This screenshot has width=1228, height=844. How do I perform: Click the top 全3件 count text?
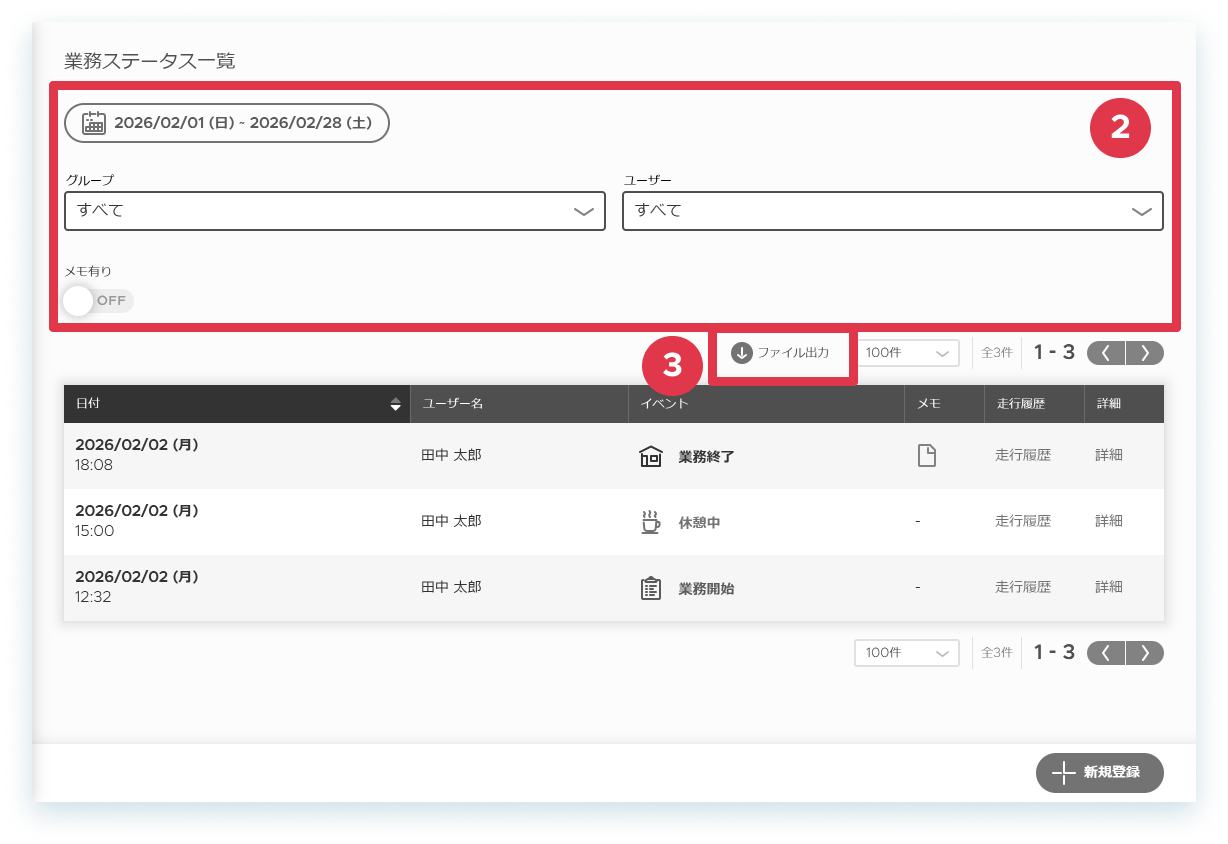click(997, 353)
